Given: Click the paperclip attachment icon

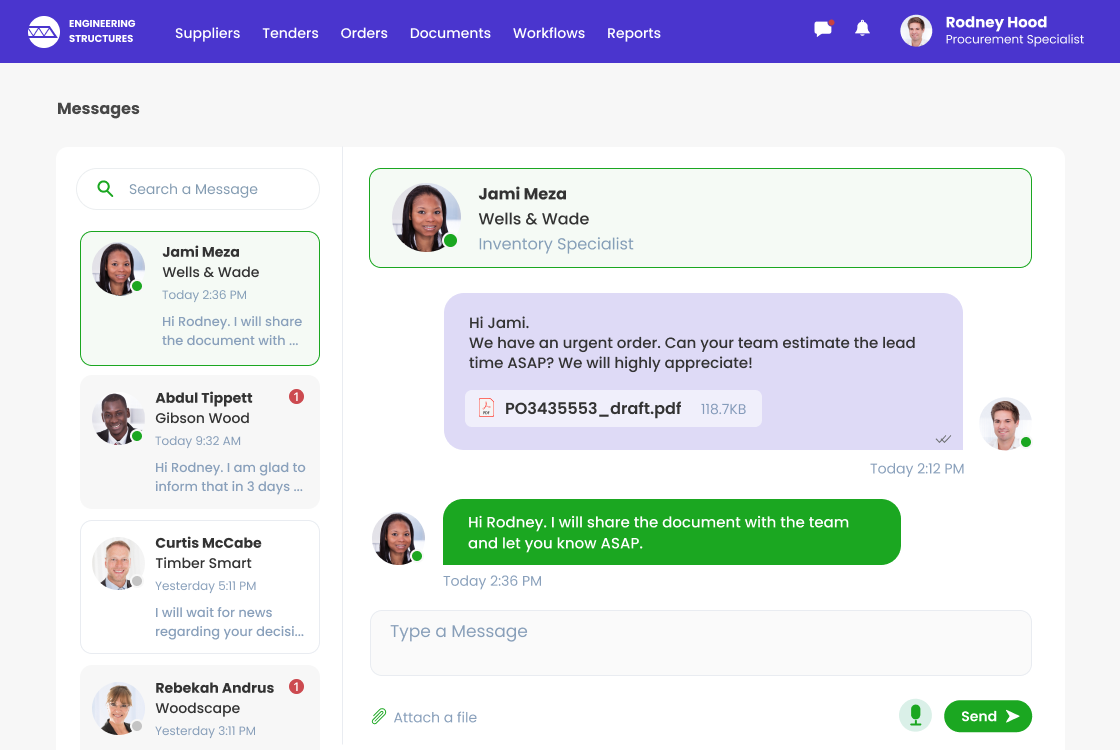Looking at the screenshot, I should click(x=379, y=716).
